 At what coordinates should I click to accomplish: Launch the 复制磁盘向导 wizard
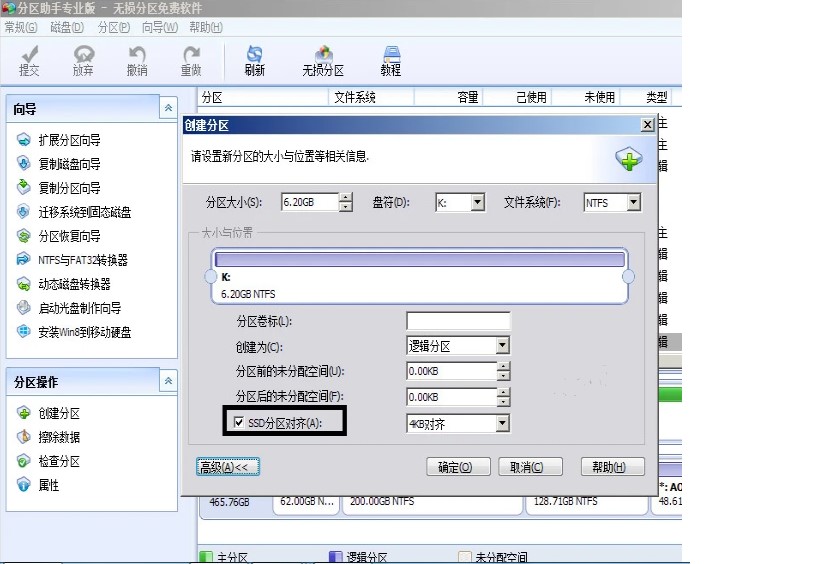pos(59,164)
